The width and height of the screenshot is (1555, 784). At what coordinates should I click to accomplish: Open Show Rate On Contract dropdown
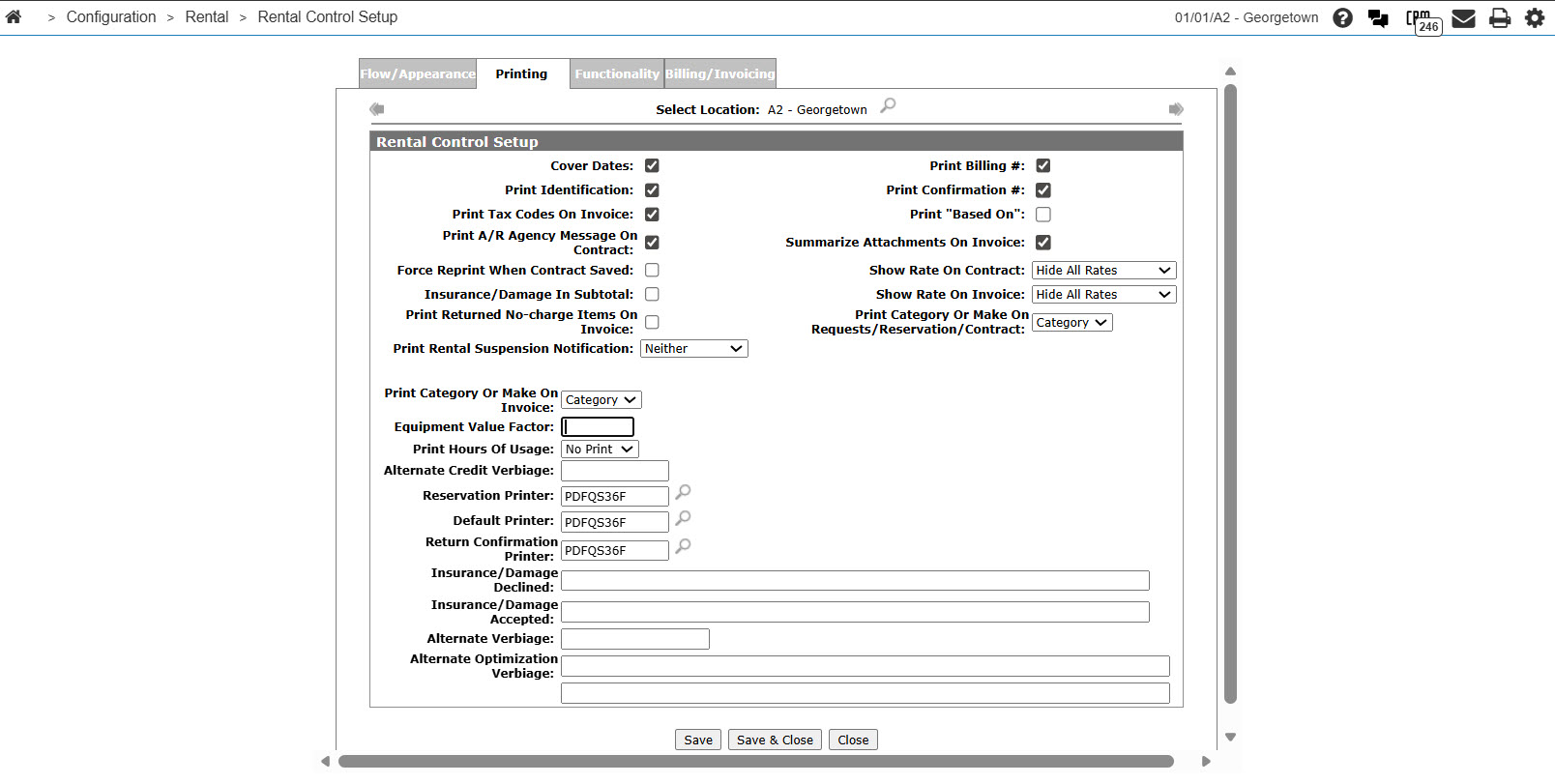point(1103,271)
